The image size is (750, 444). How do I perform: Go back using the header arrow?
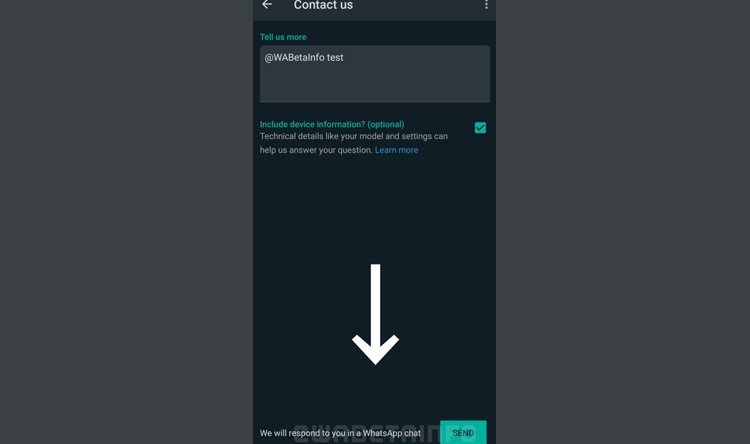267,4
